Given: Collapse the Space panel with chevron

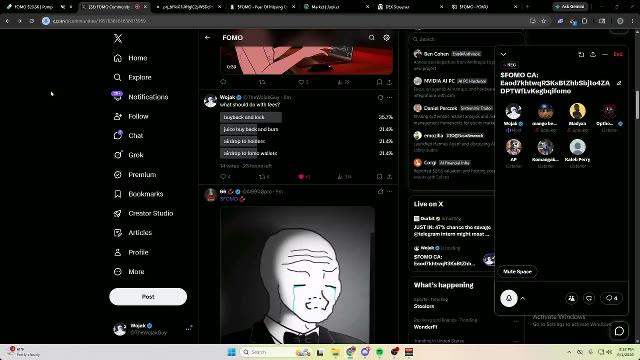Looking at the screenshot, I should [x=503, y=54].
